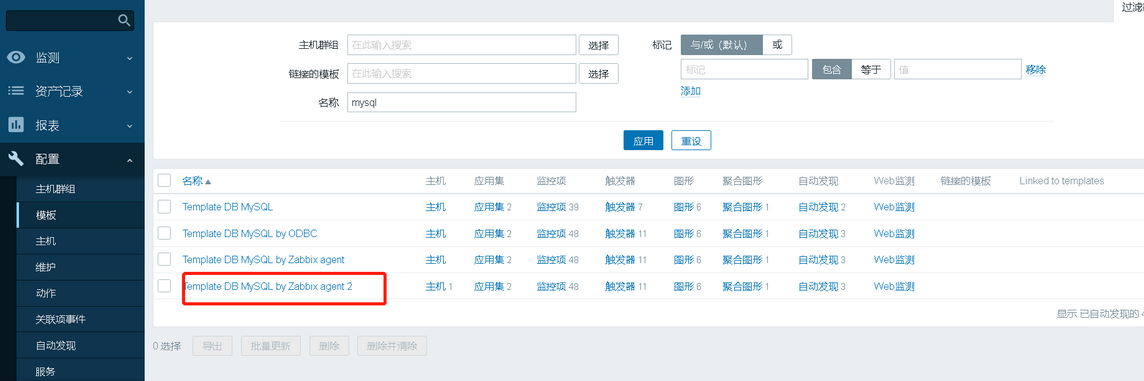Open Template DB MySQL by ODBC link
Viewport: 1144px width, 381px height.
[x=250, y=234]
